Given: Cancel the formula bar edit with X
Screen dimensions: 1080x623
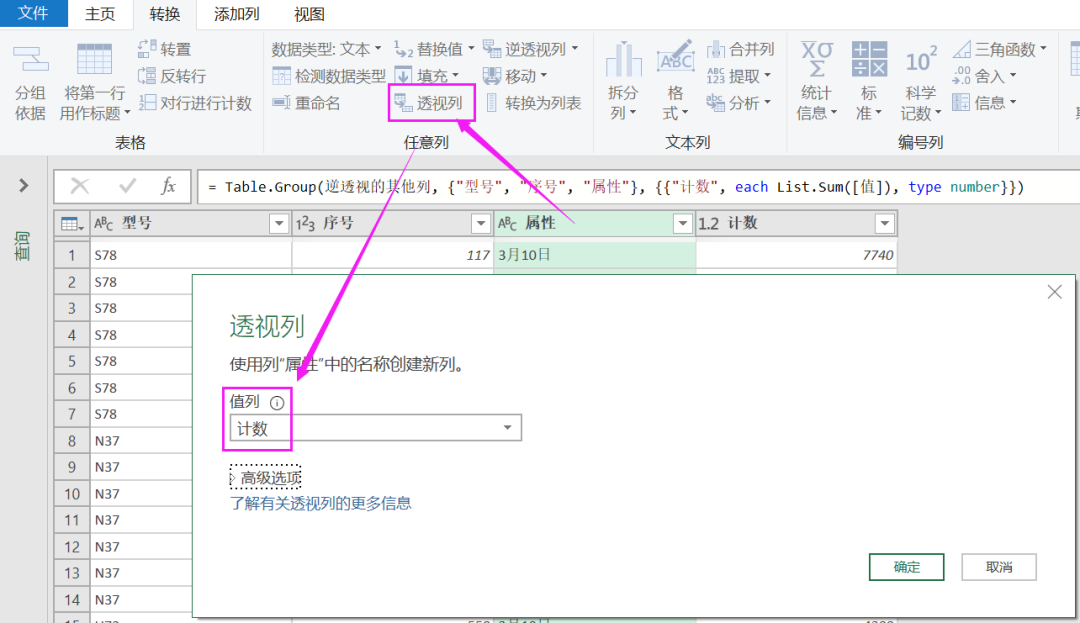Looking at the screenshot, I should pos(80,186).
